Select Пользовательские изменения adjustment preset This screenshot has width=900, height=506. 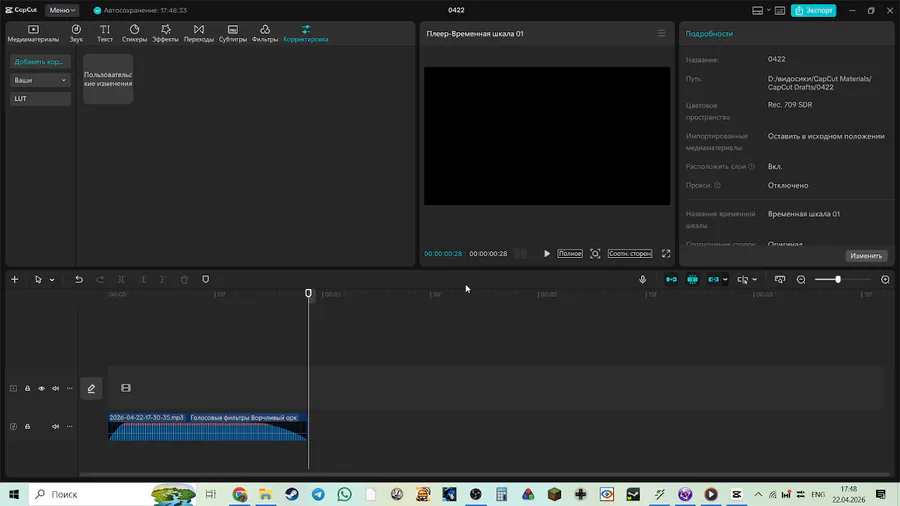coord(108,79)
